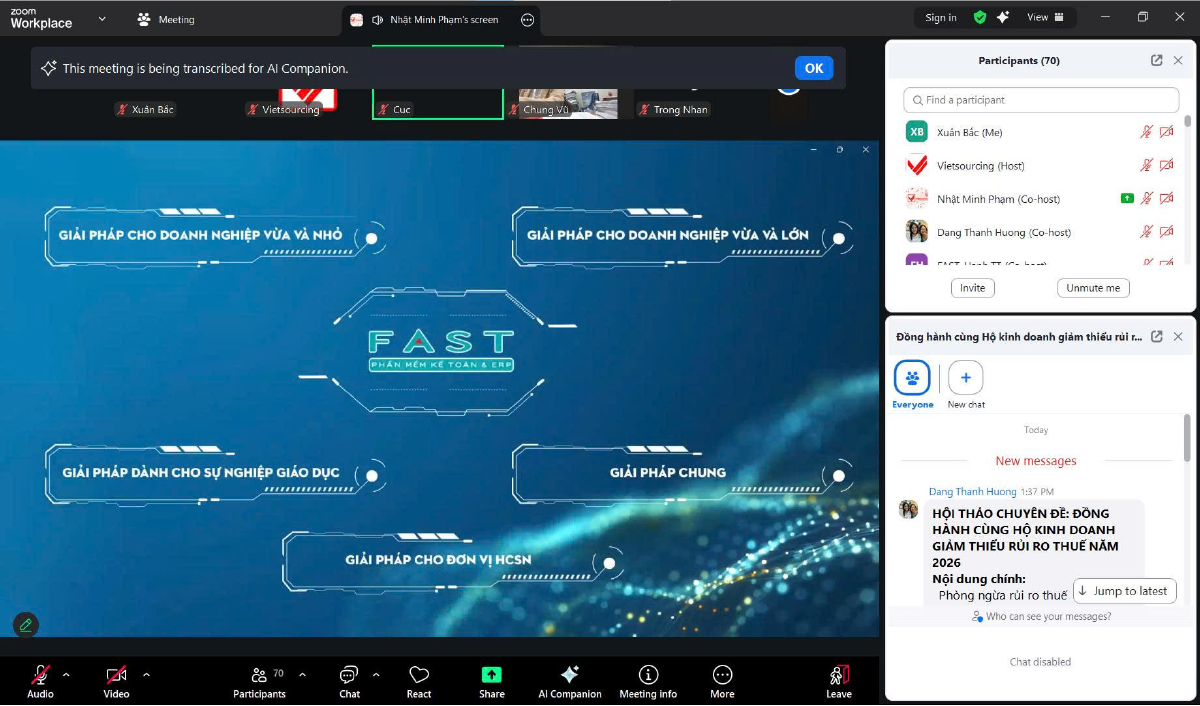Expand audio settings arrow

click(66, 674)
